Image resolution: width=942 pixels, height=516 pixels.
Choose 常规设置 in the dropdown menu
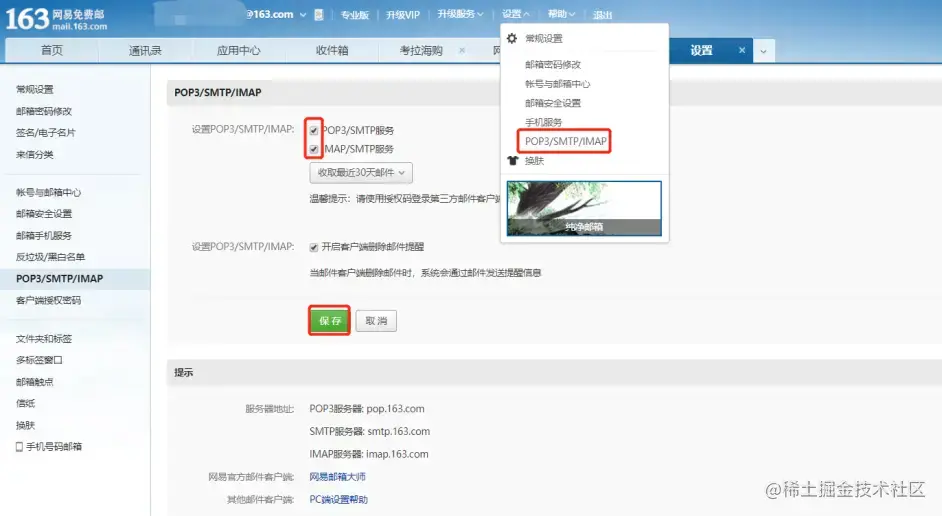point(544,38)
